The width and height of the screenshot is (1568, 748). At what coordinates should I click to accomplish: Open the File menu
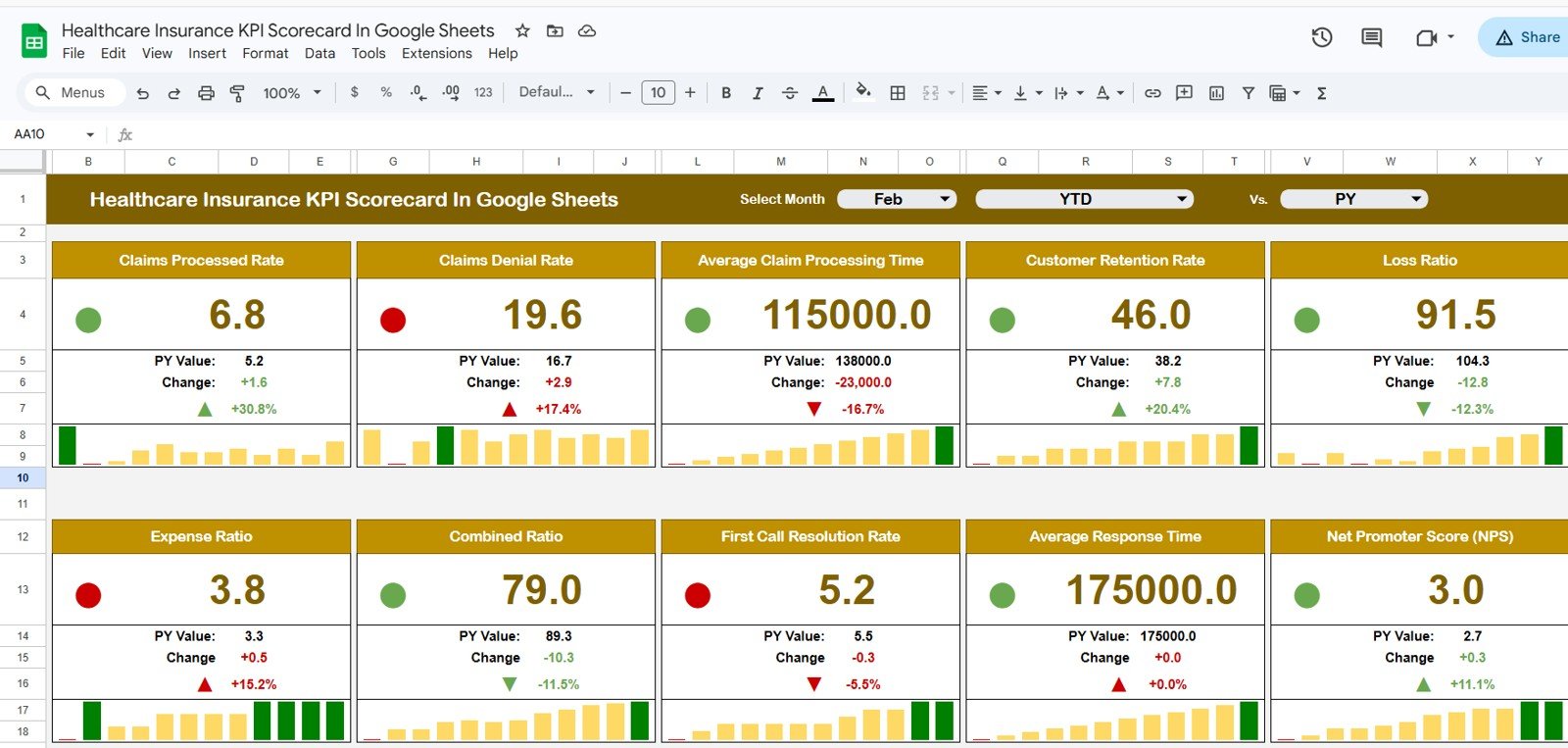tap(73, 54)
